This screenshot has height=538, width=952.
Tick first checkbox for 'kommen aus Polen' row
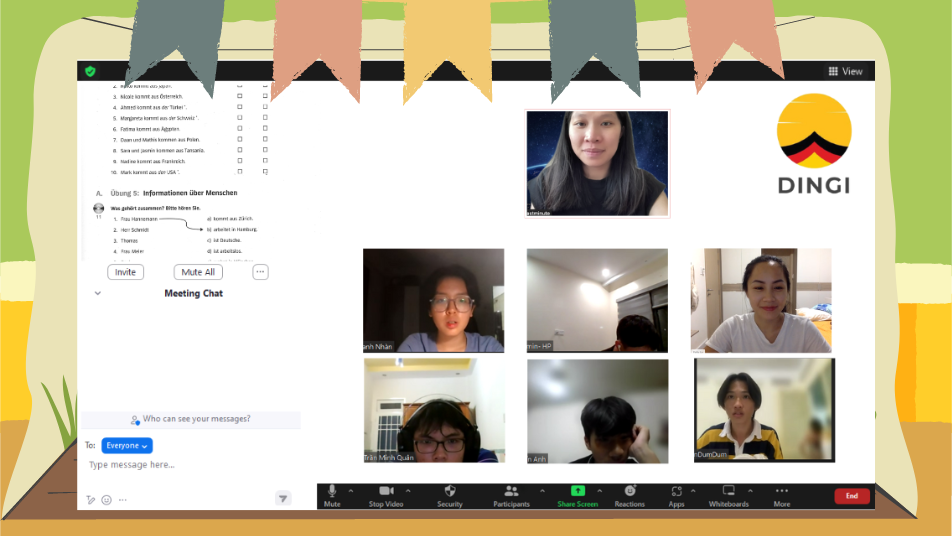pos(240,139)
